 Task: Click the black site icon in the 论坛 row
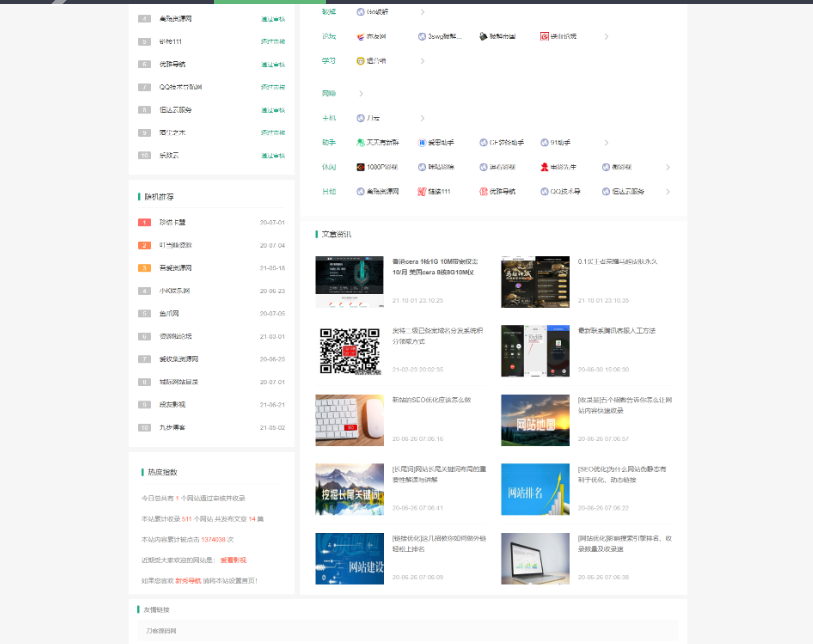(x=483, y=36)
